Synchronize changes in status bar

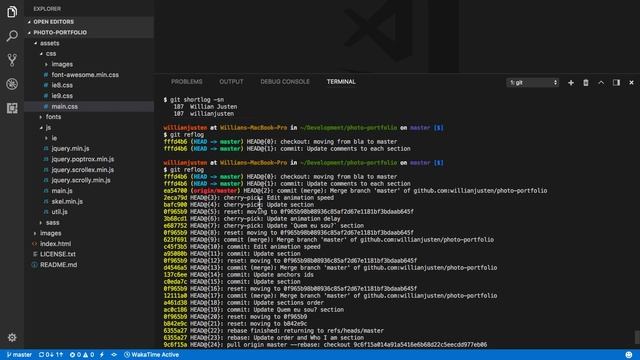click(x=51, y=355)
